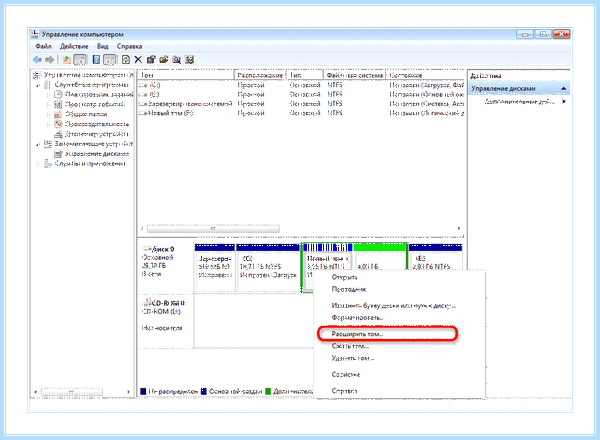Image resolution: width=600 pixels, height=440 pixels.
Task: Open the Действие menu
Action: (x=74, y=46)
